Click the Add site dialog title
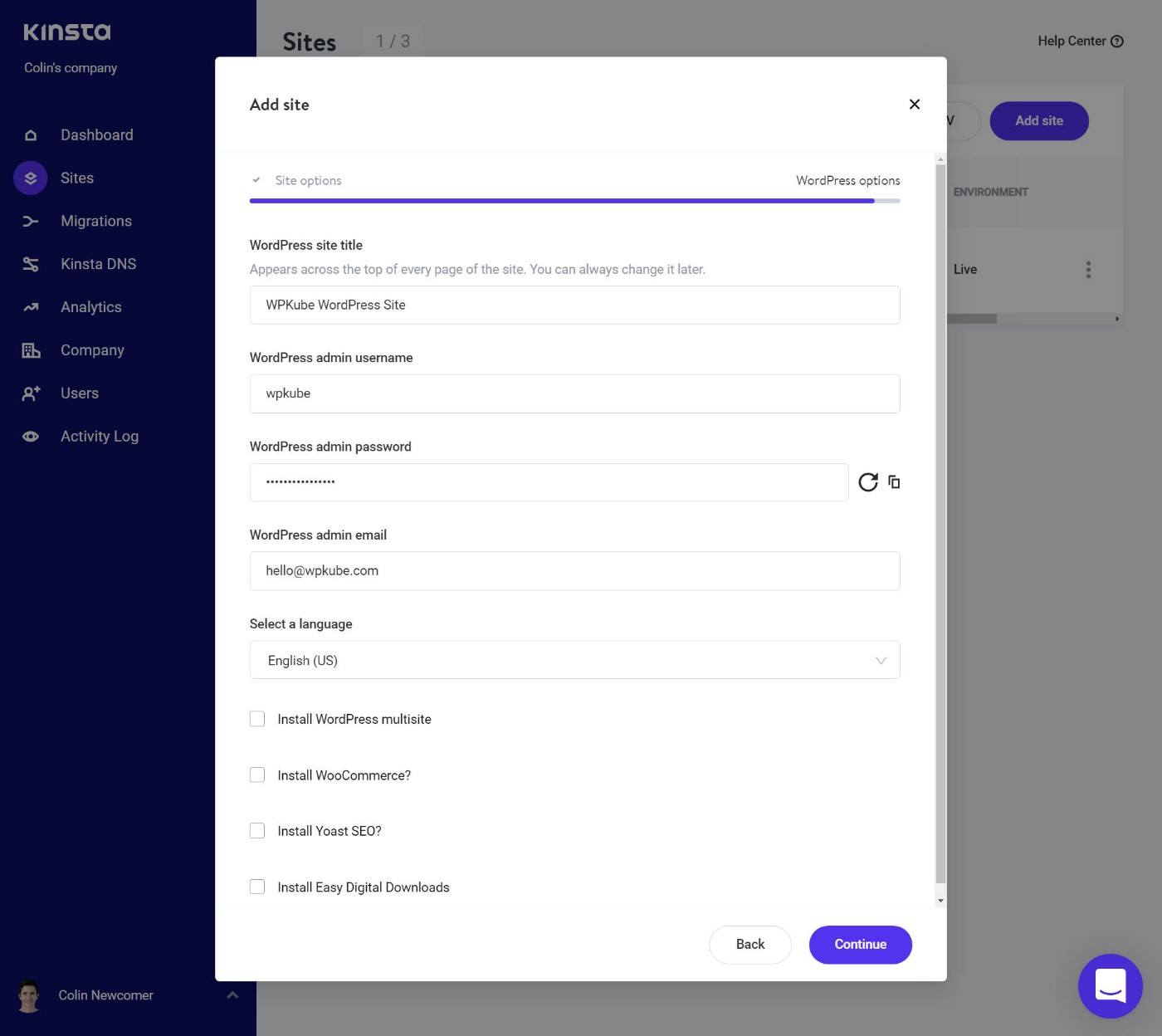Screen dimensions: 1162x1036 click(280, 105)
